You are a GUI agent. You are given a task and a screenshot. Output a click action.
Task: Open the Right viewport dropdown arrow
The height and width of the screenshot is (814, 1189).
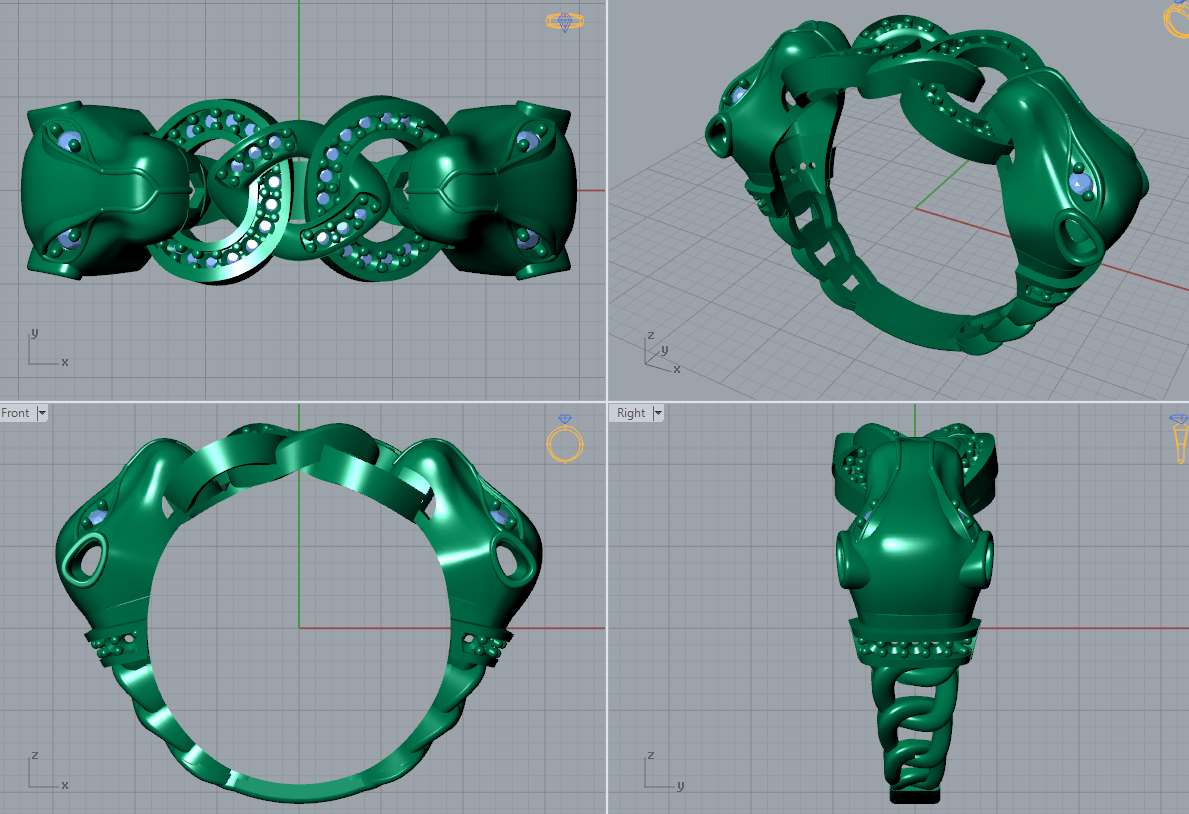657,413
